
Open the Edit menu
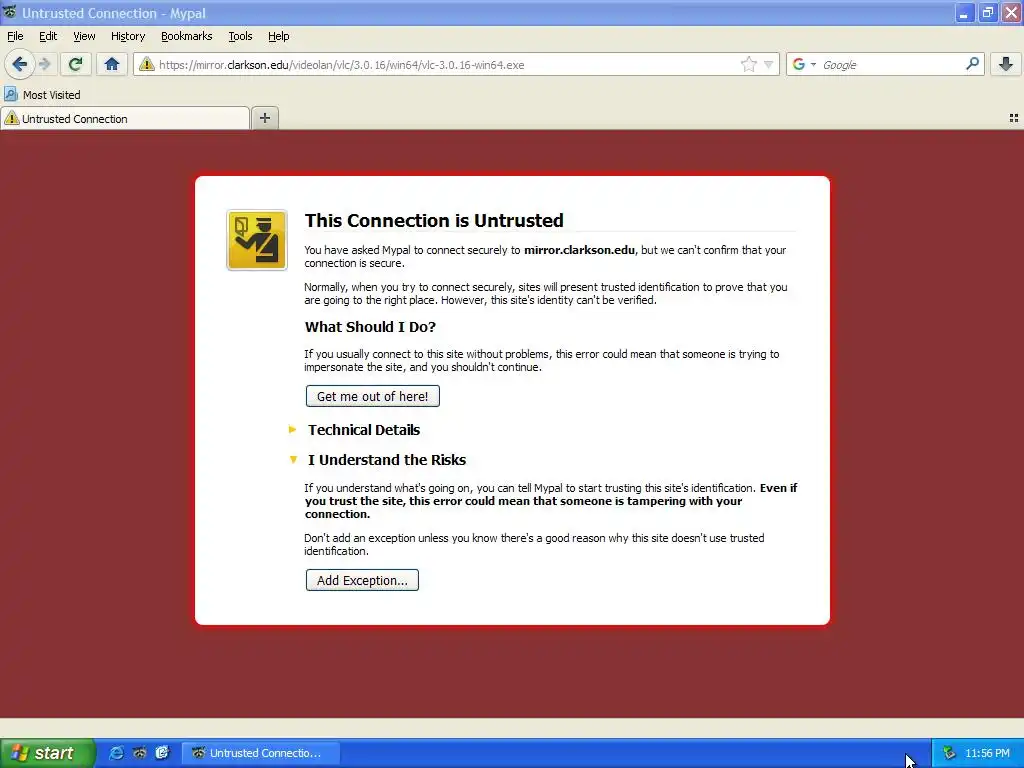[x=48, y=36]
